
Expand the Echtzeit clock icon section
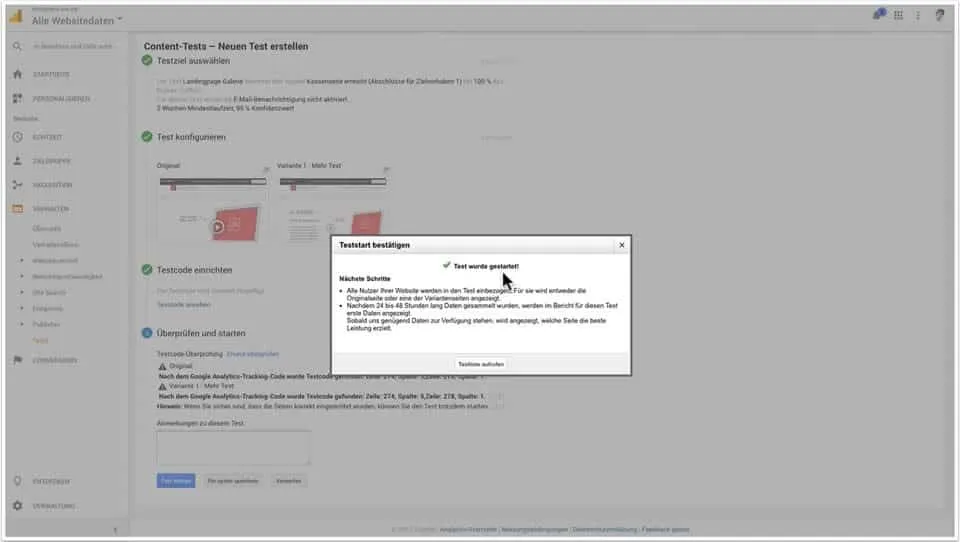17,137
